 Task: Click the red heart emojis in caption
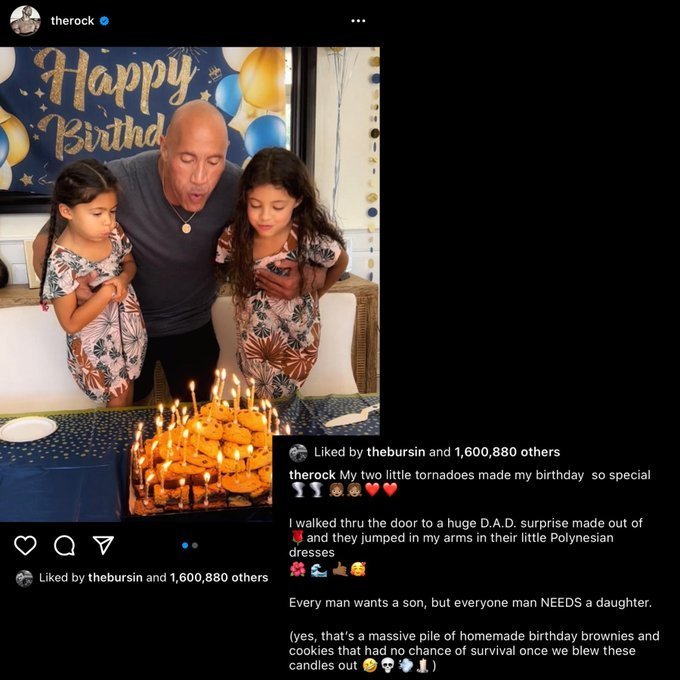pos(381,490)
